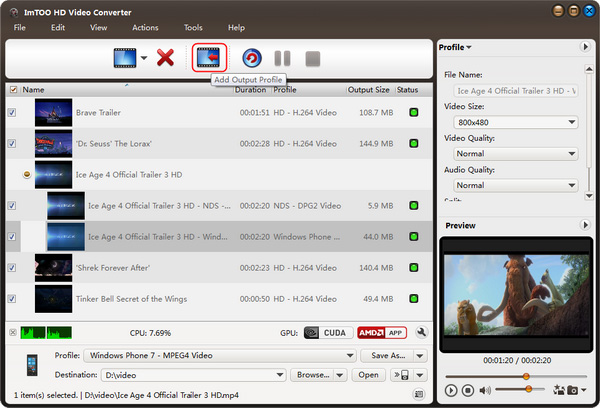Click the Windows Phone device icon
The image size is (600, 408).
coord(32,365)
